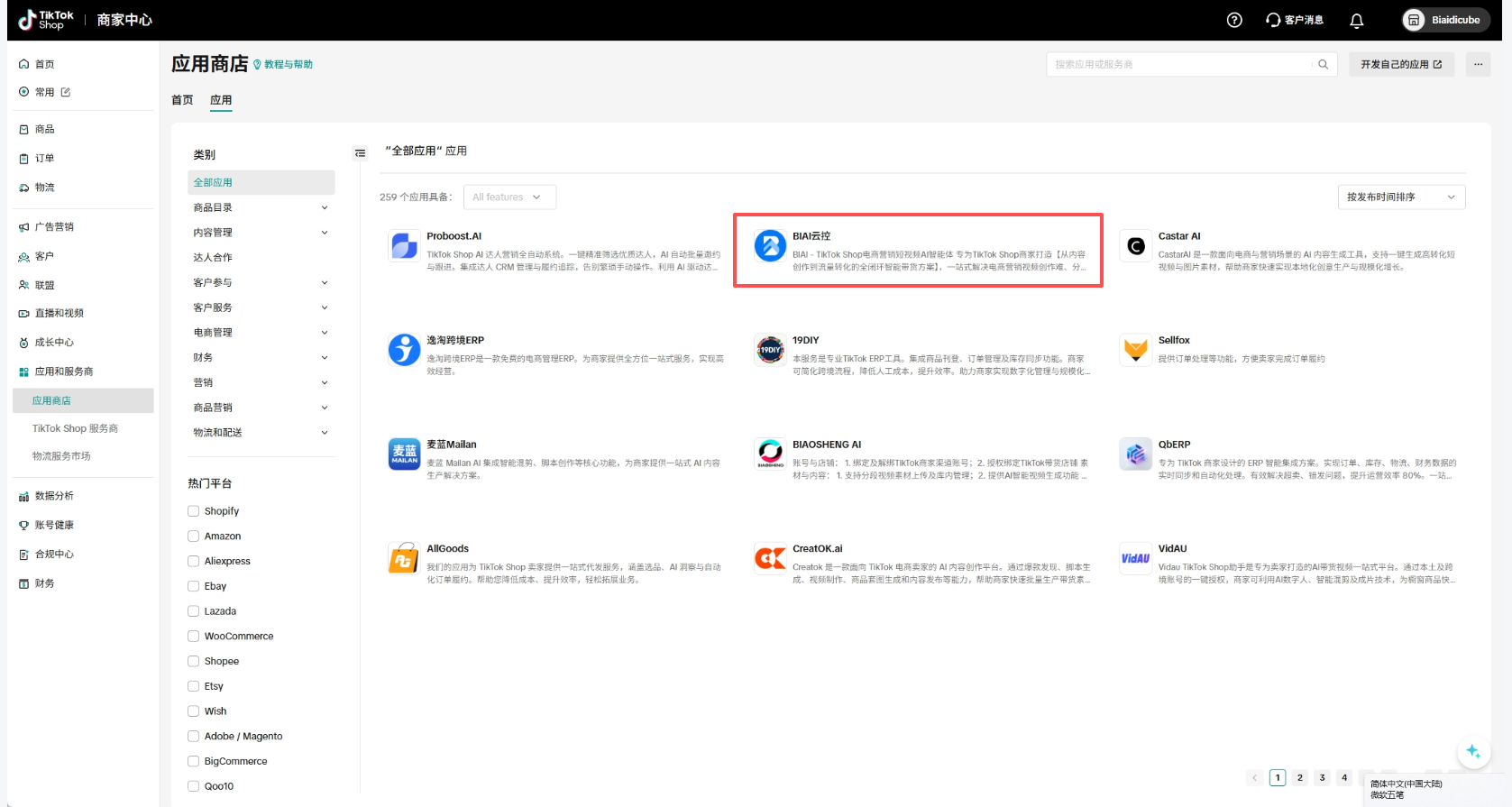Expand the 商品目录 category
Viewport: 1512px width, 807px height.
[x=325, y=207]
